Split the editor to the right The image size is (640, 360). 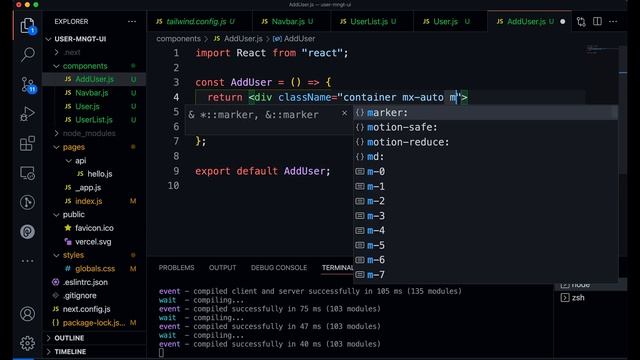coord(597,21)
